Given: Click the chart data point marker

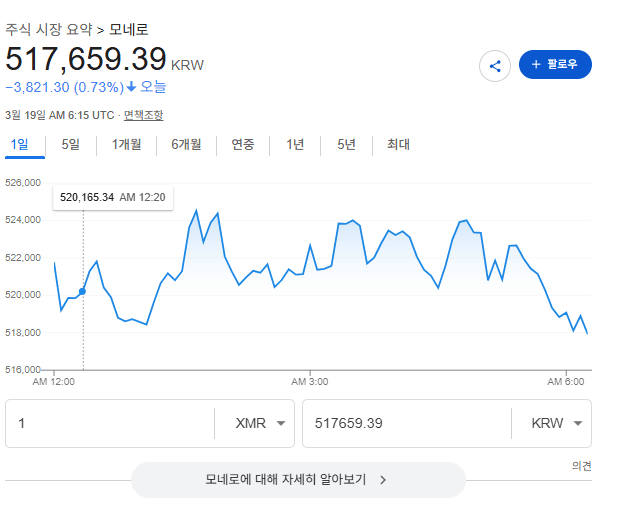Looking at the screenshot, I should click(82, 291).
